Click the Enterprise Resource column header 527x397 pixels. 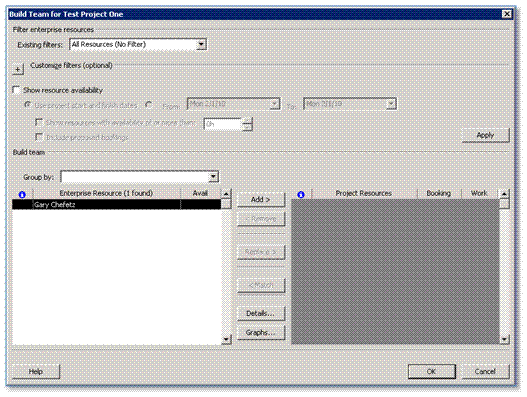(107, 193)
